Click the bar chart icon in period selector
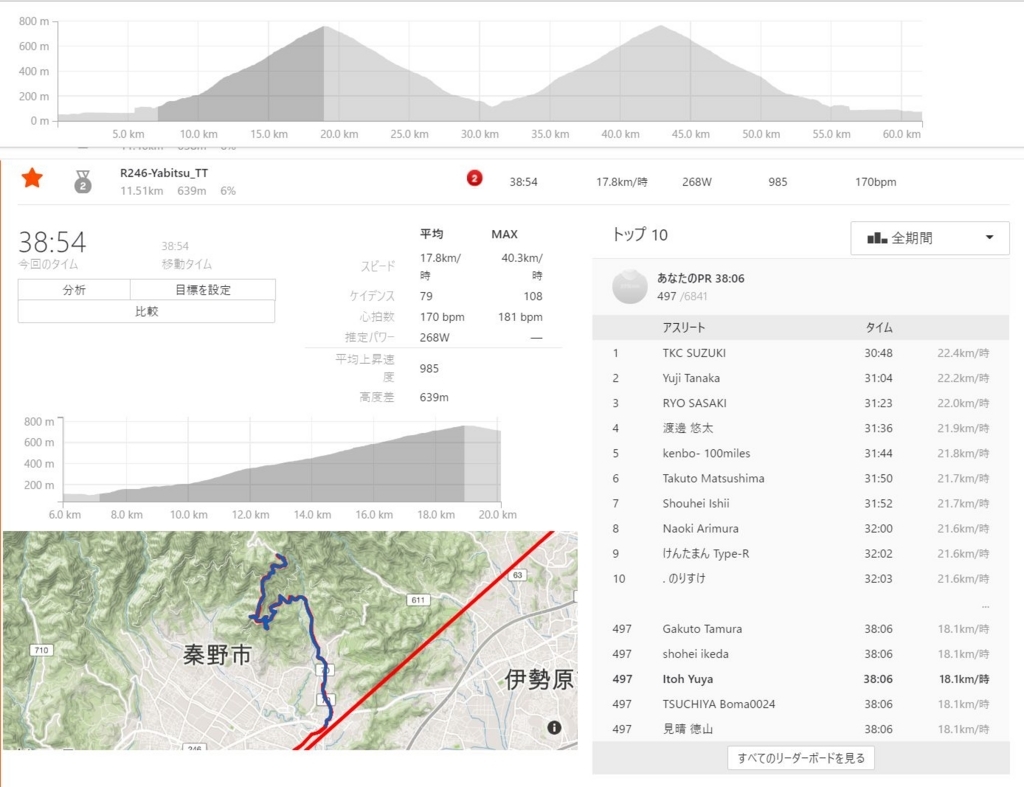Image resolution: width=1024 pixels, height=787 pixels. pyautogui.click(x=876, y=238)
